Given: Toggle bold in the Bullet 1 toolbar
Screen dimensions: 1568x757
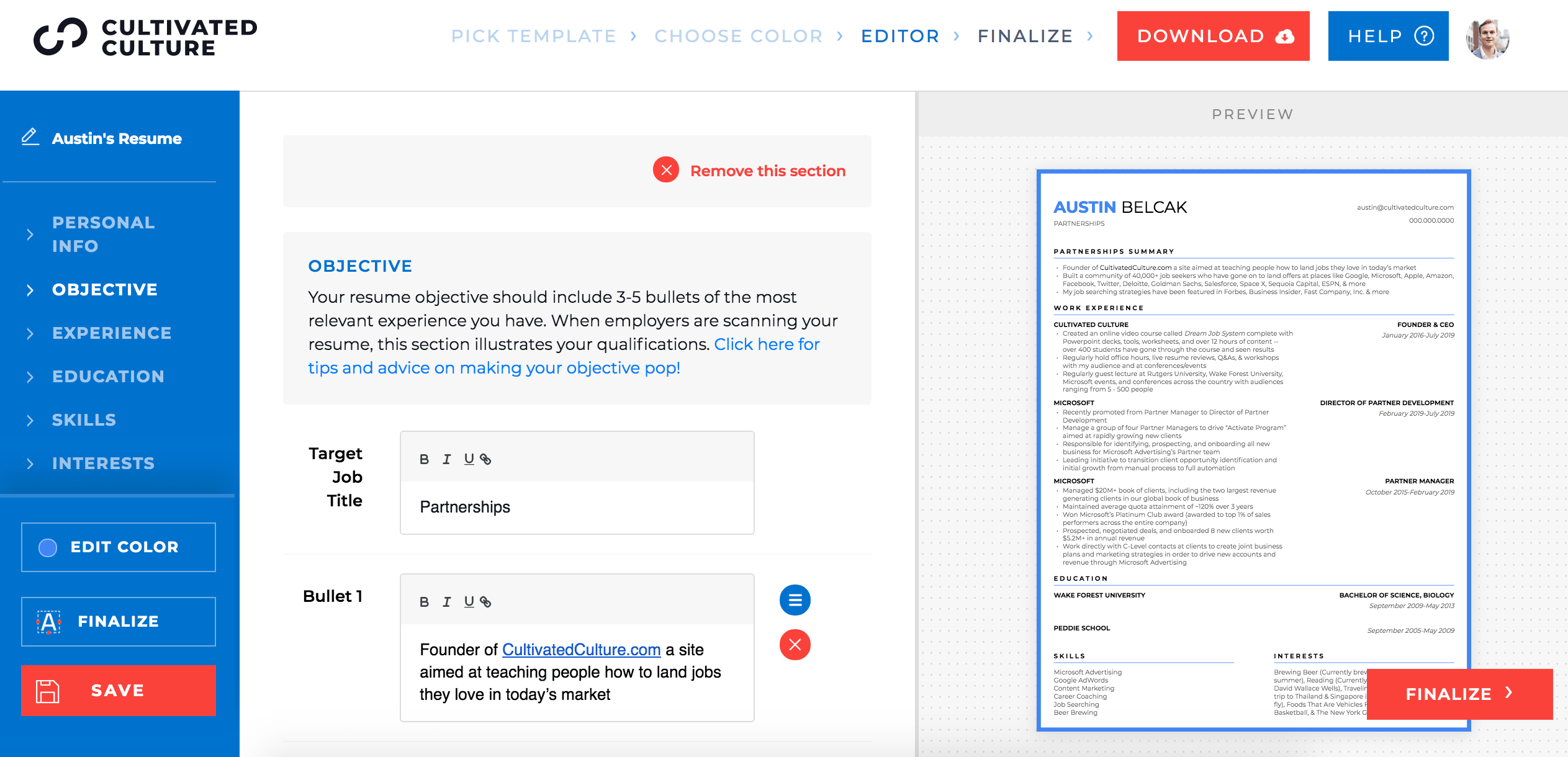Looking at the screenshot, I should 424,602.
